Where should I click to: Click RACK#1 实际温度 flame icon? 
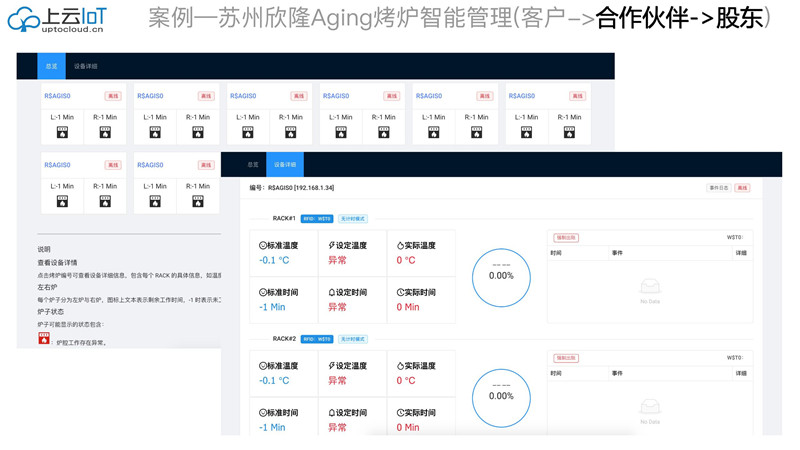click(400, 245)
